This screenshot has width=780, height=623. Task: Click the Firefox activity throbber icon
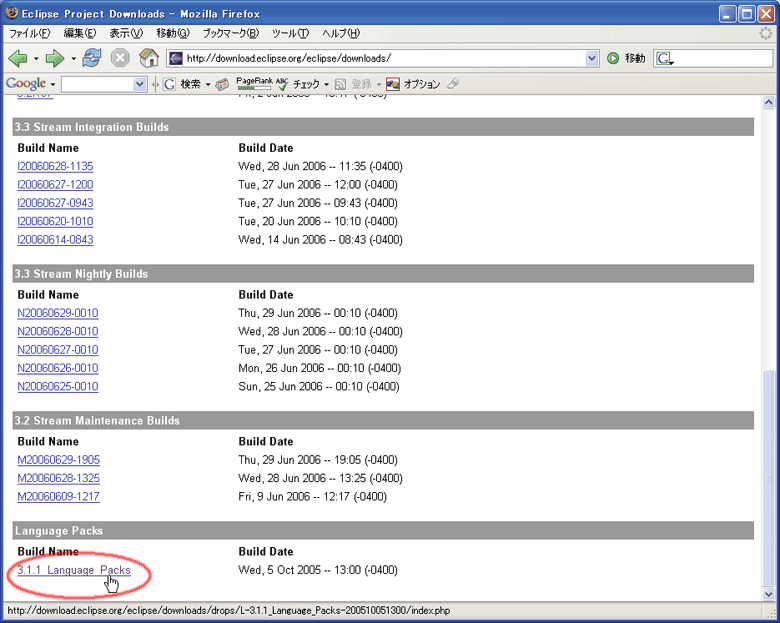click(766, 33)
